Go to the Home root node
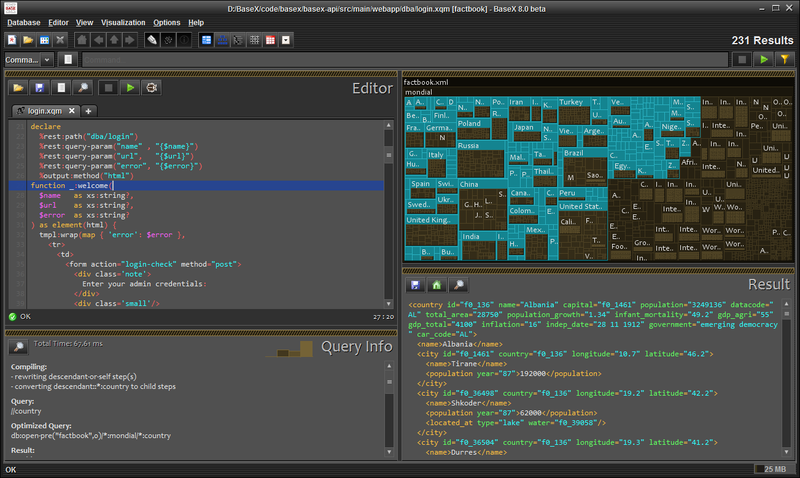 click(x=82, y=40)
